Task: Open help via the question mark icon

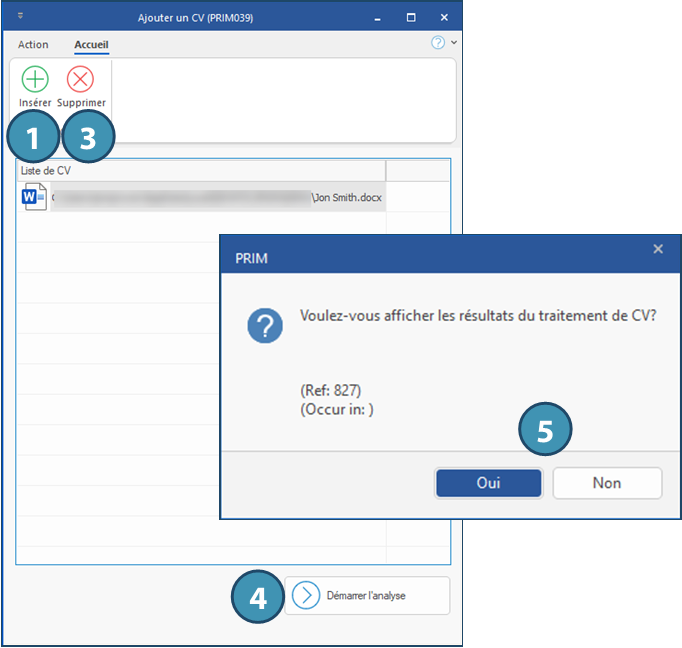Action: pyautogui.click(x=438, y=43)
